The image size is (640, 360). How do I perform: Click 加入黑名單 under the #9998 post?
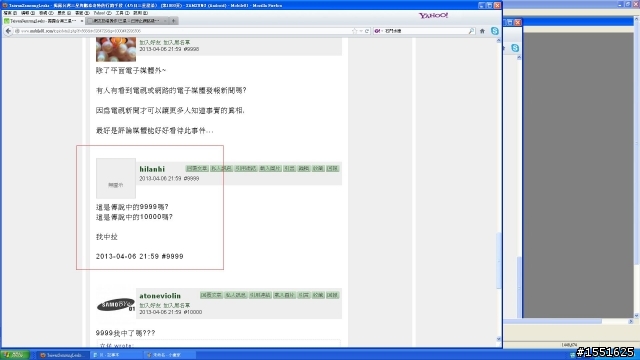(x=177, y=42)
